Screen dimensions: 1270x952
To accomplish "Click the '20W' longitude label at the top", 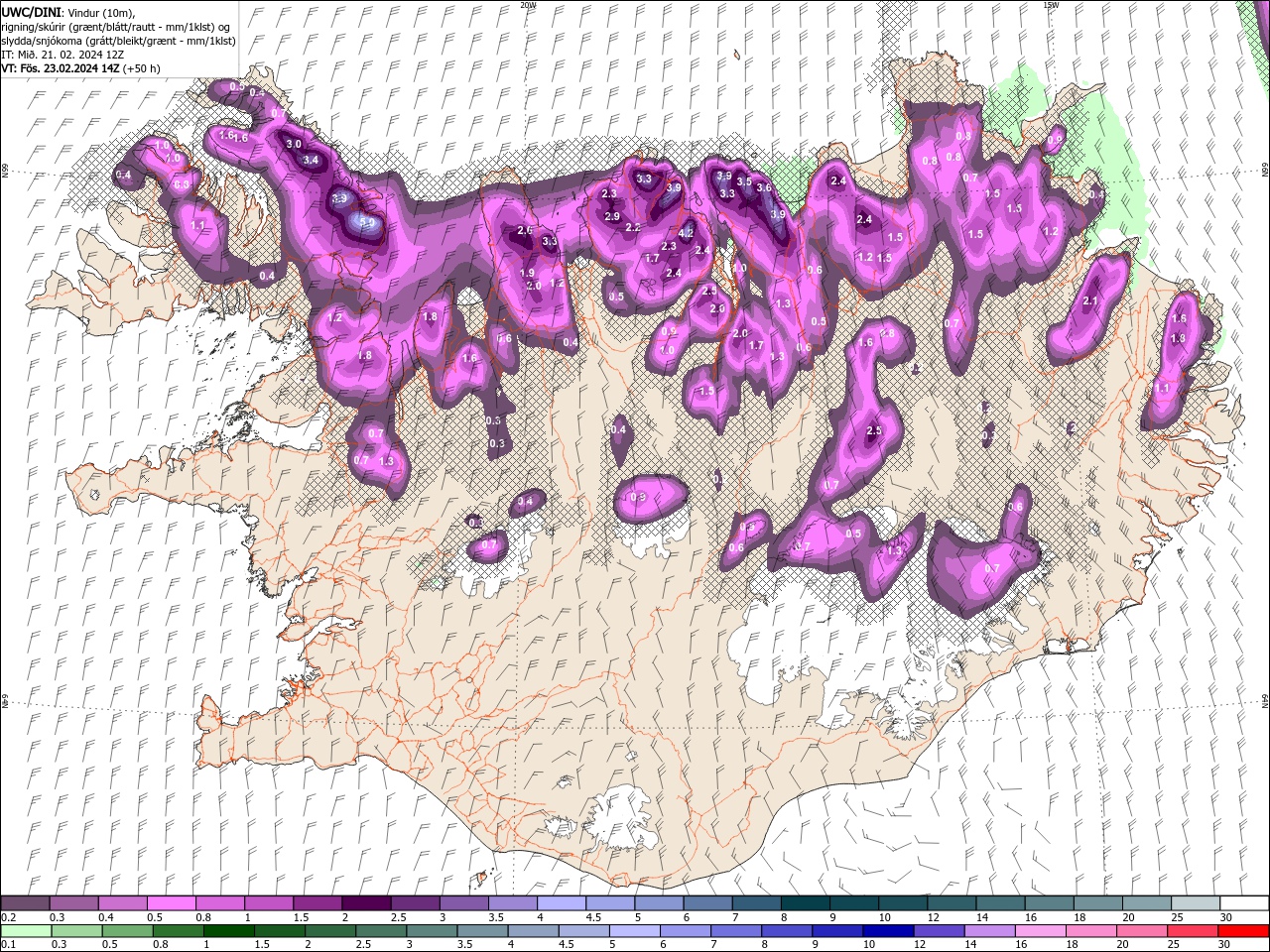I will click(528, 5).
